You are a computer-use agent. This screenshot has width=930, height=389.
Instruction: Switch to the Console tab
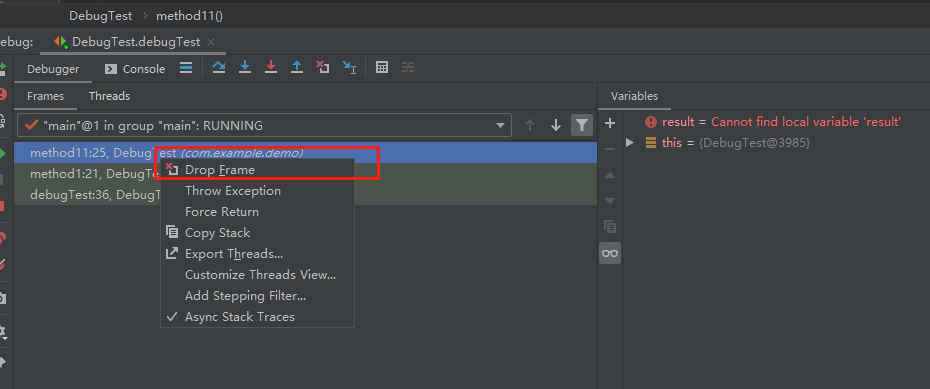coord(135,69)
